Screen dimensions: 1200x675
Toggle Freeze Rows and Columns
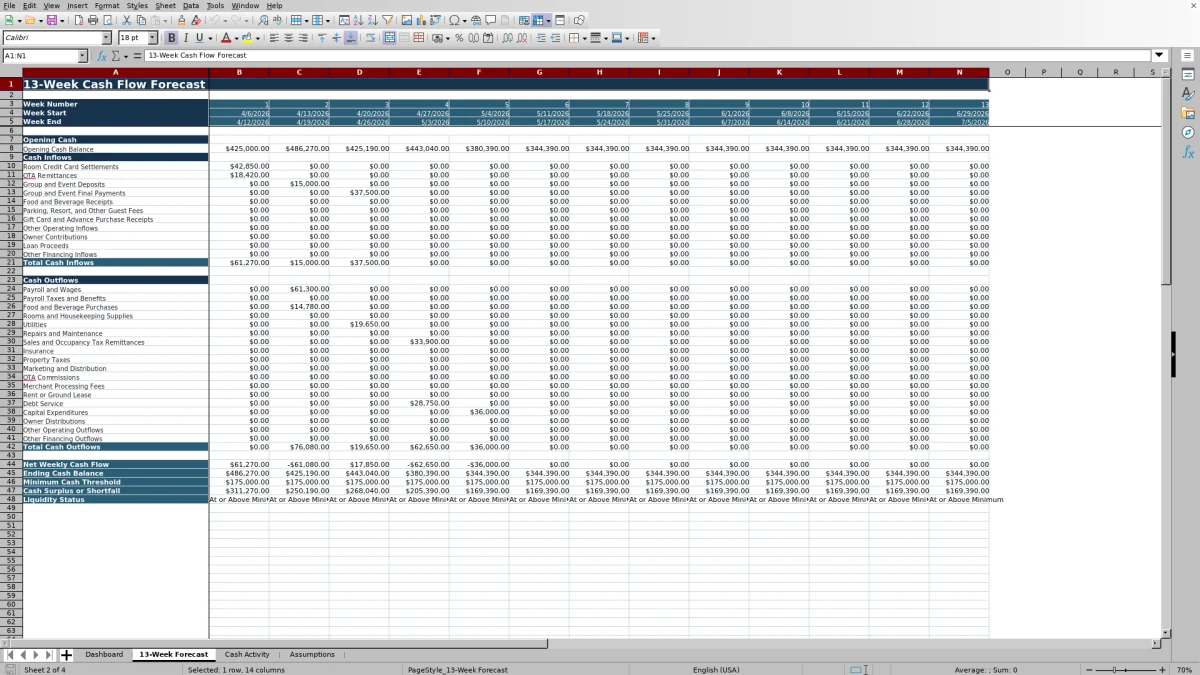538,20
